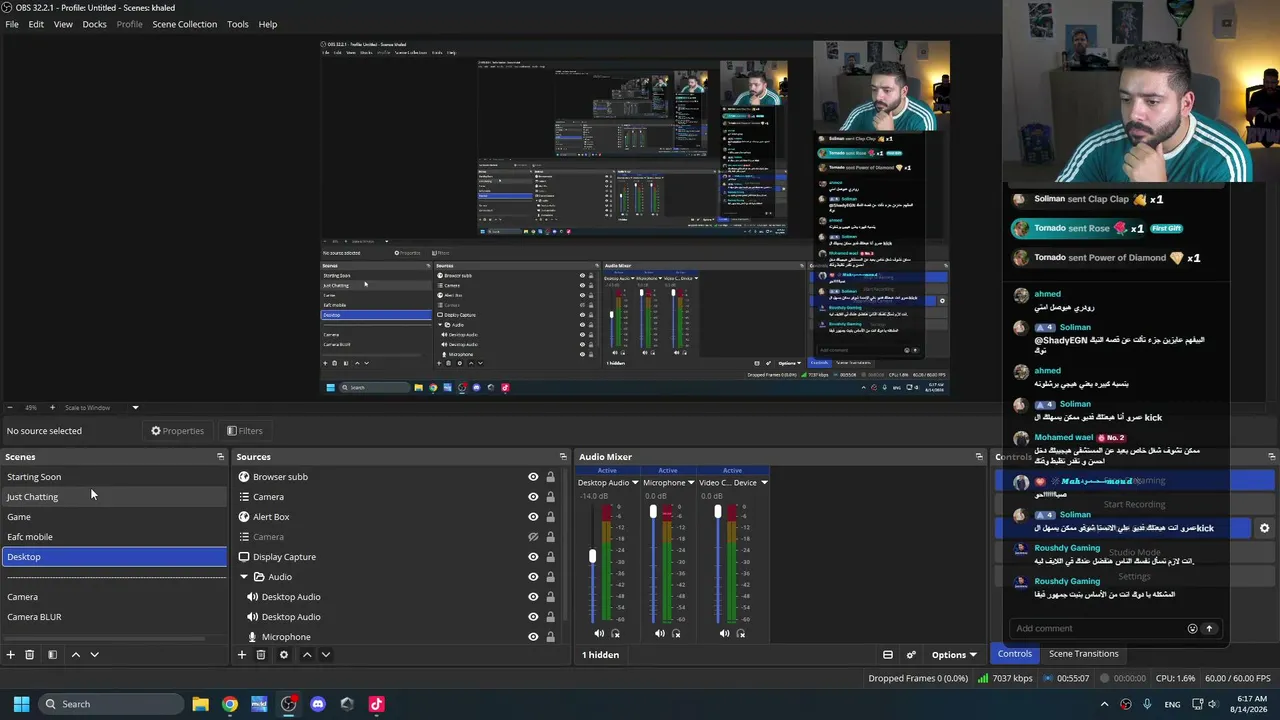This screenshot has height=720, width=1280.
Task: Toggle monitoring headphone icon for Desktop Audio
Action: coord(616,633)
